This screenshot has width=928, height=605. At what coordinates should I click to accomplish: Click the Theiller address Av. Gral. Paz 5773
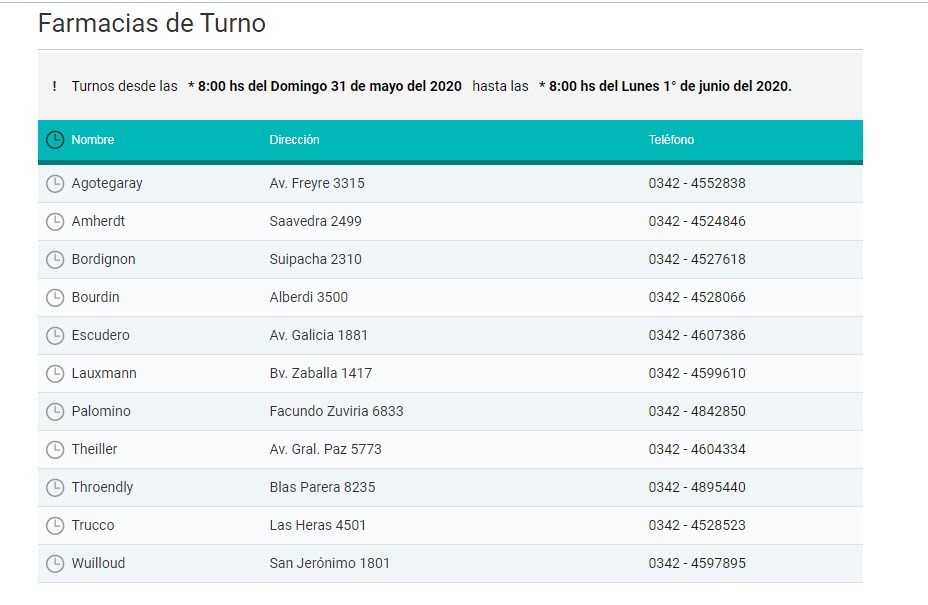coord(325,450)
